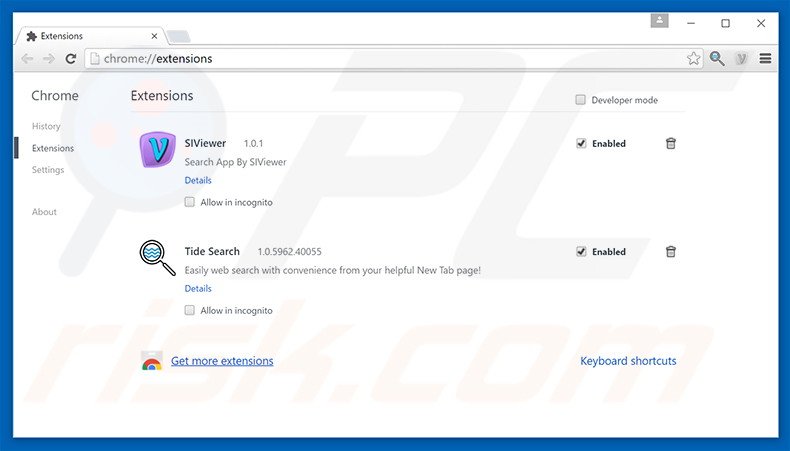Click the Tide Search extension name

pos(212,251)
